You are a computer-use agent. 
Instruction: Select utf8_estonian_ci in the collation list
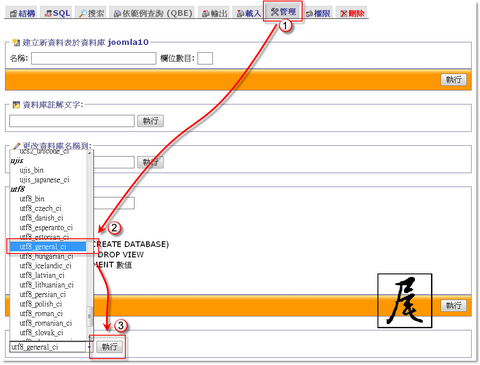point(48,237)
